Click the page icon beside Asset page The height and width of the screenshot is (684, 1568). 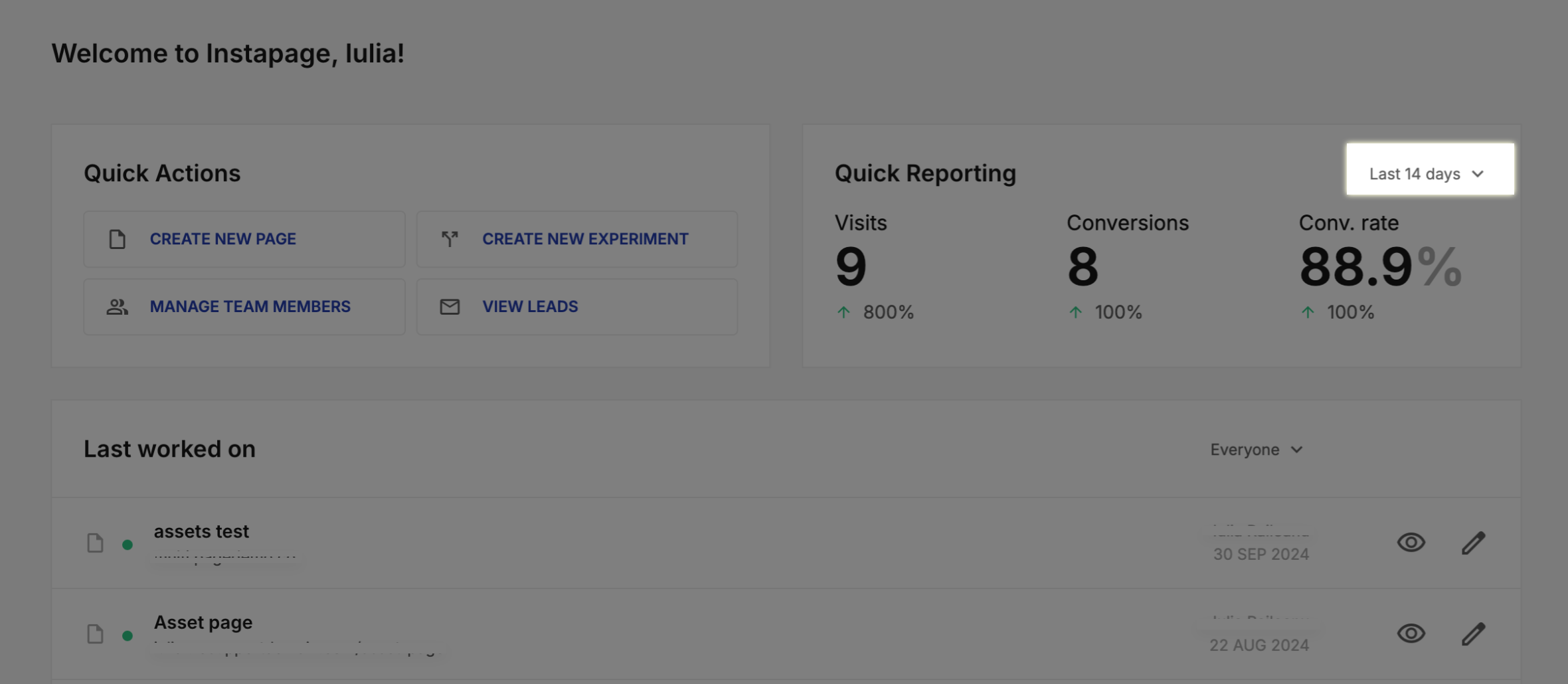[96, 634]
